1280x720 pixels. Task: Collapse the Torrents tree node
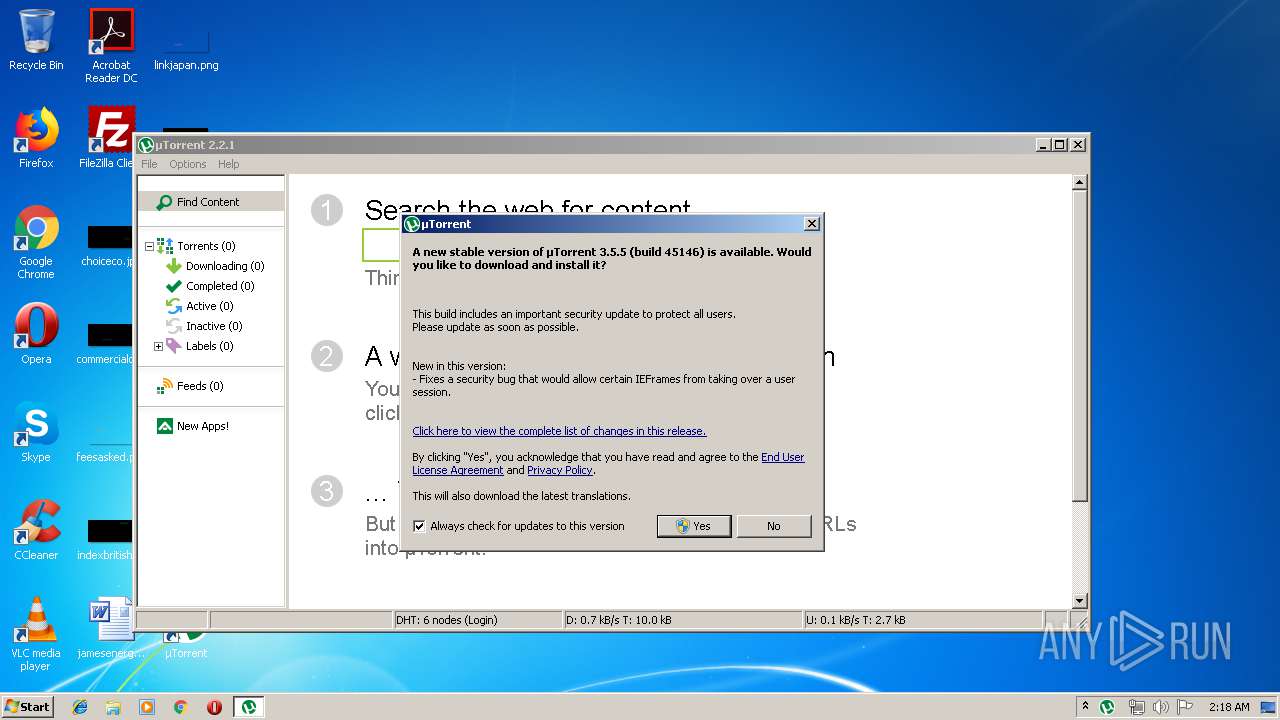click(x=149, y=246)
